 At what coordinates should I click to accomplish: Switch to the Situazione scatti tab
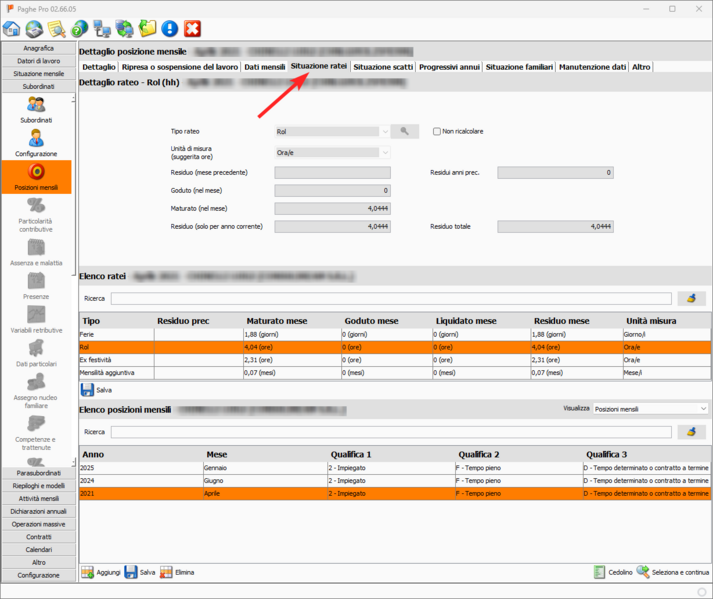point(383,67)
